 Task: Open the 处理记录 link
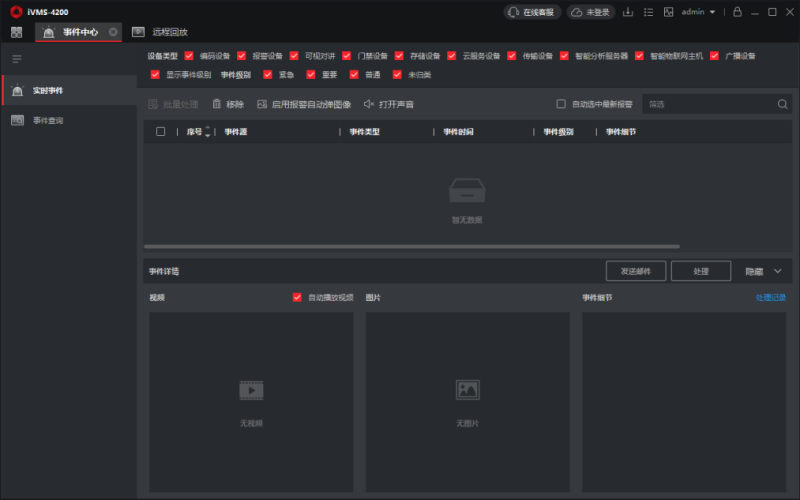(x=770, y=297)
